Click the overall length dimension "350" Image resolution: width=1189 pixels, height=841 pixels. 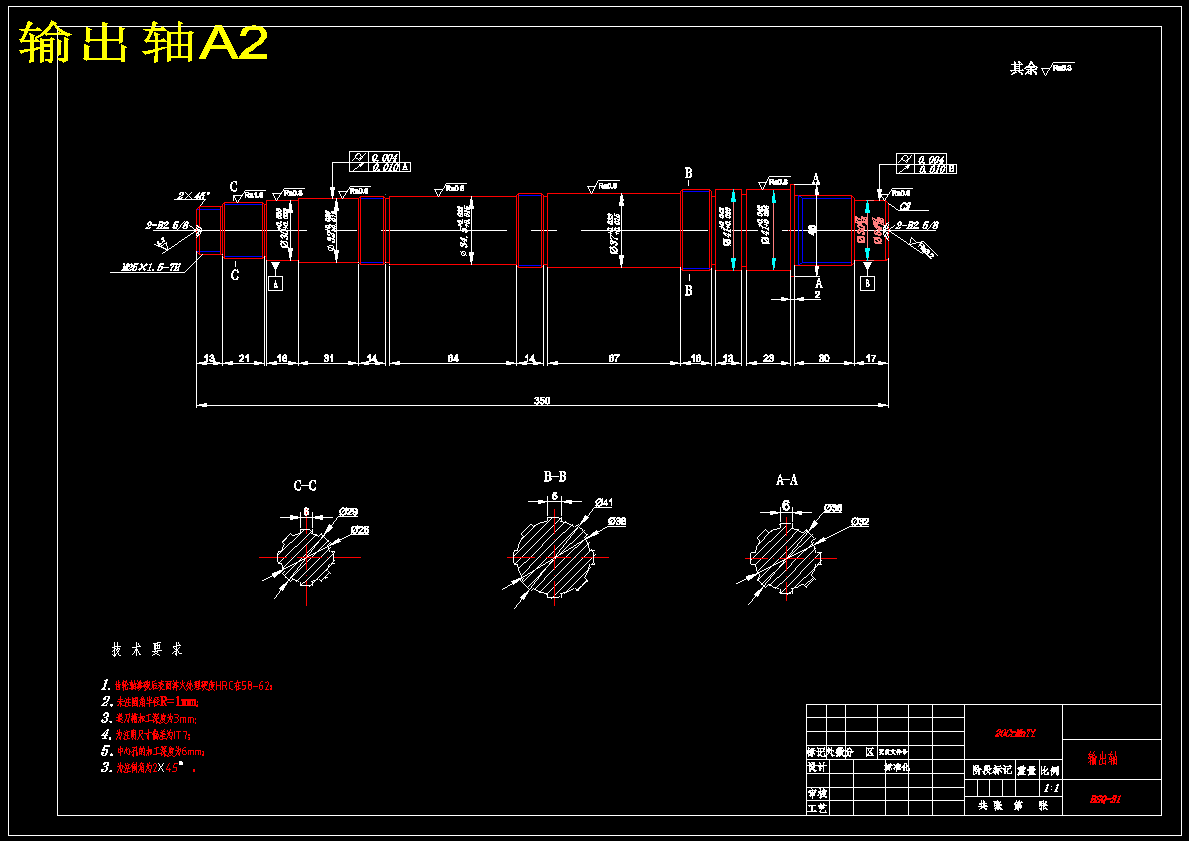click(541, 400)
